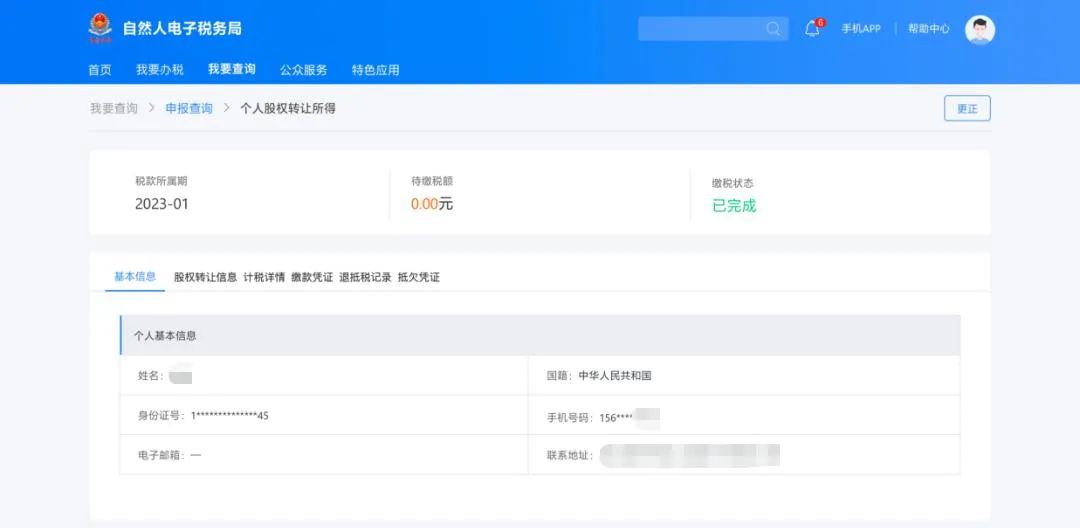The height and width of the screenshot is (528, 1080).
Task: Open 特色应用 navigation item
Action: coord(375,70)
